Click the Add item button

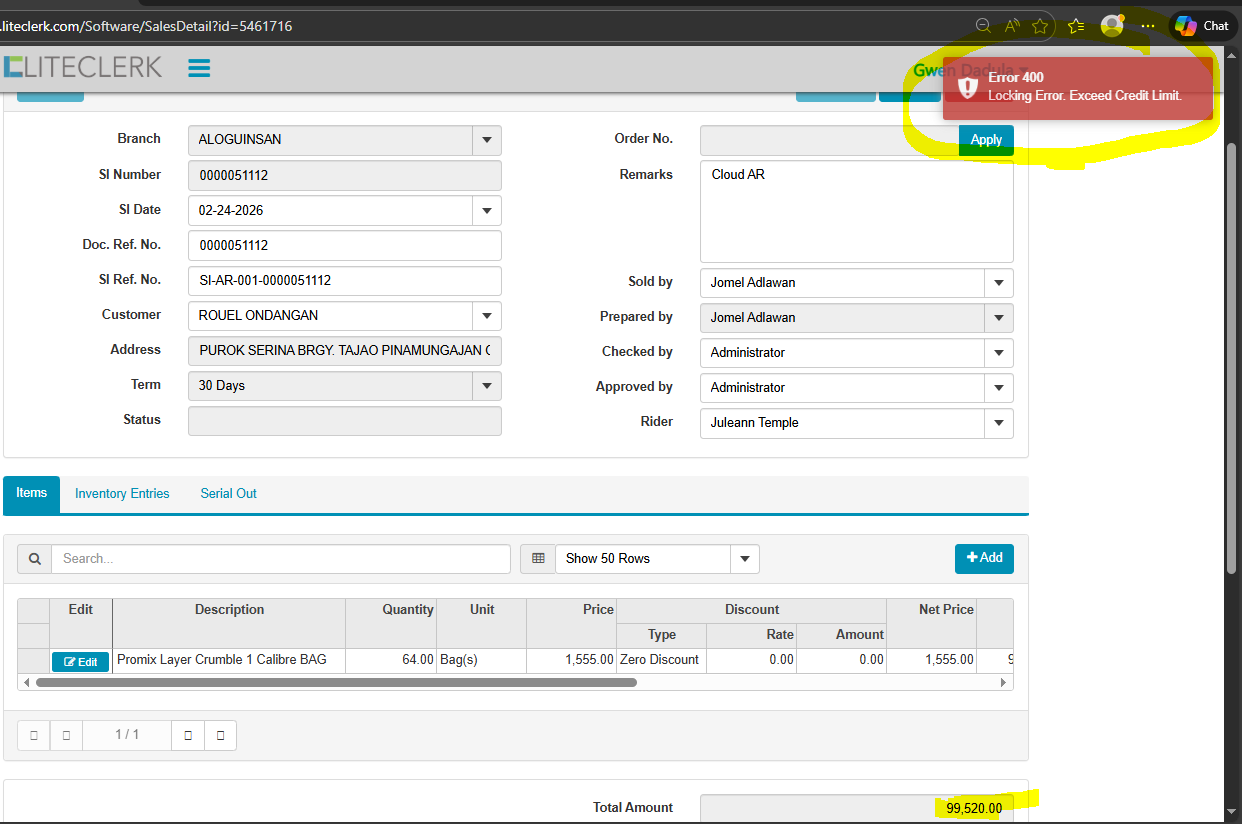(984, 558)
